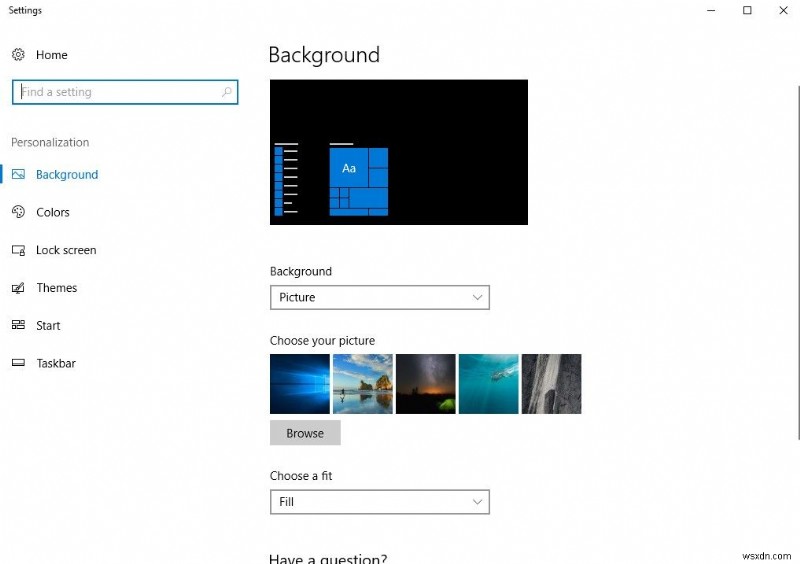
Task: Click the search magnifier icon
Action: click(x=227, y=92)
